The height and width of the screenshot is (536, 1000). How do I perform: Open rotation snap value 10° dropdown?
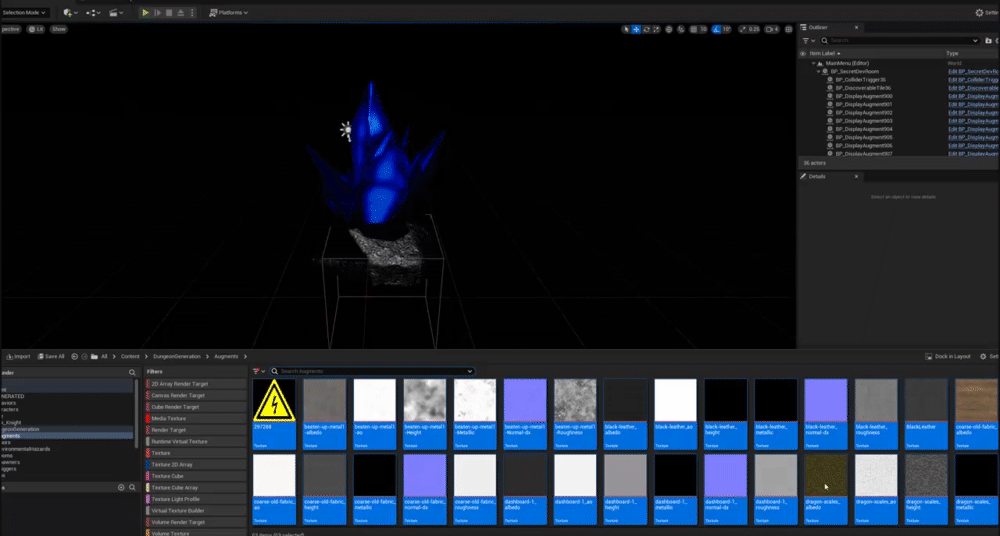[726, 29]
